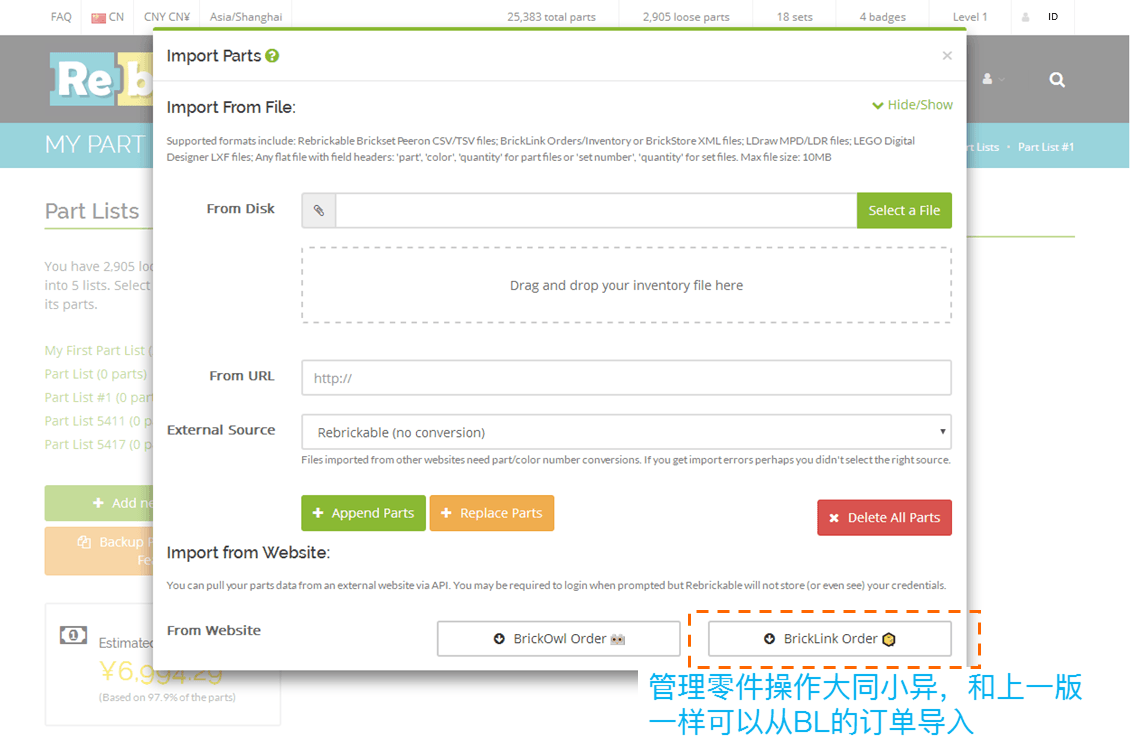
Task: Click the circle arrow icon in BrickLink Order
Action: (x=770, y=639)
